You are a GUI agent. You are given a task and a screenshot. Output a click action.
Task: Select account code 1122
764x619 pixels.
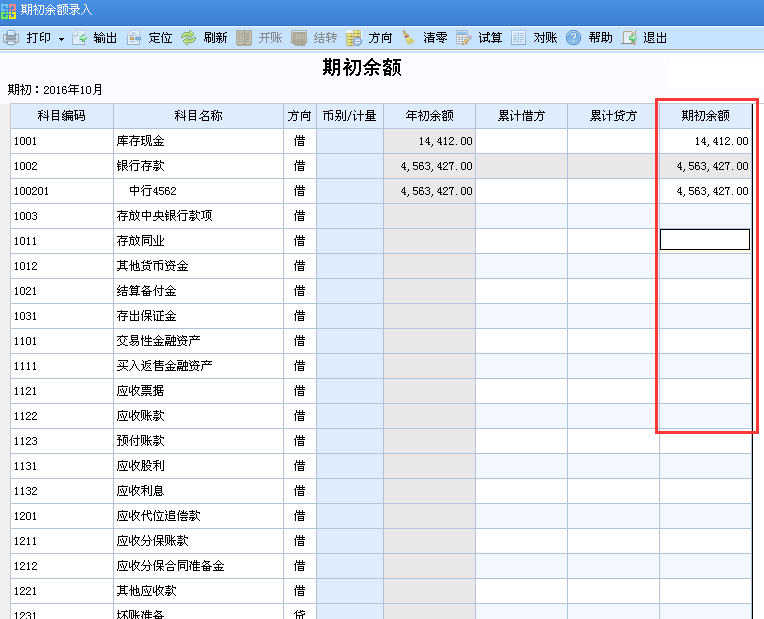point(25,416)
